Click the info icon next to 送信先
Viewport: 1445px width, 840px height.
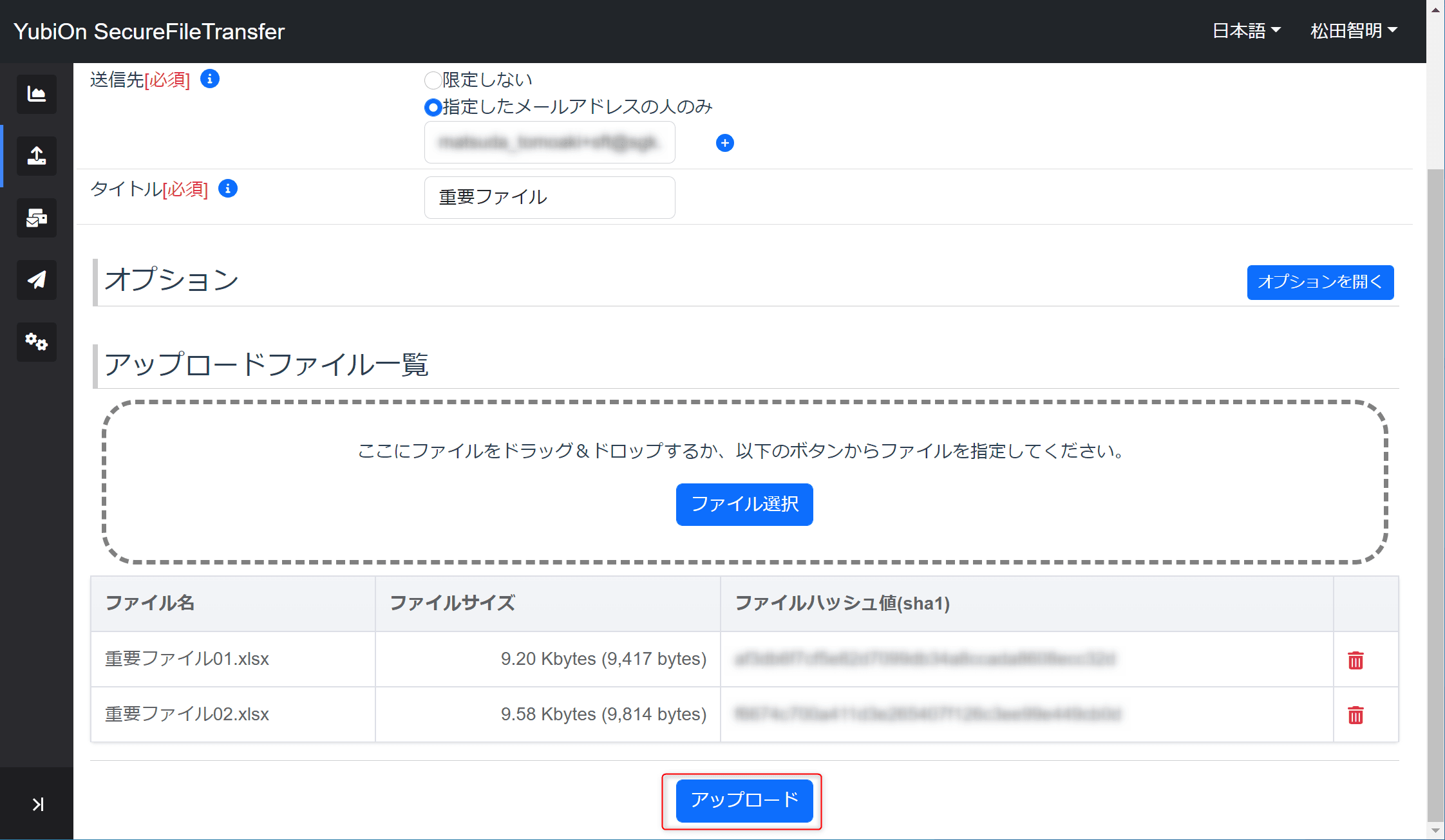(x=210, y=79)
